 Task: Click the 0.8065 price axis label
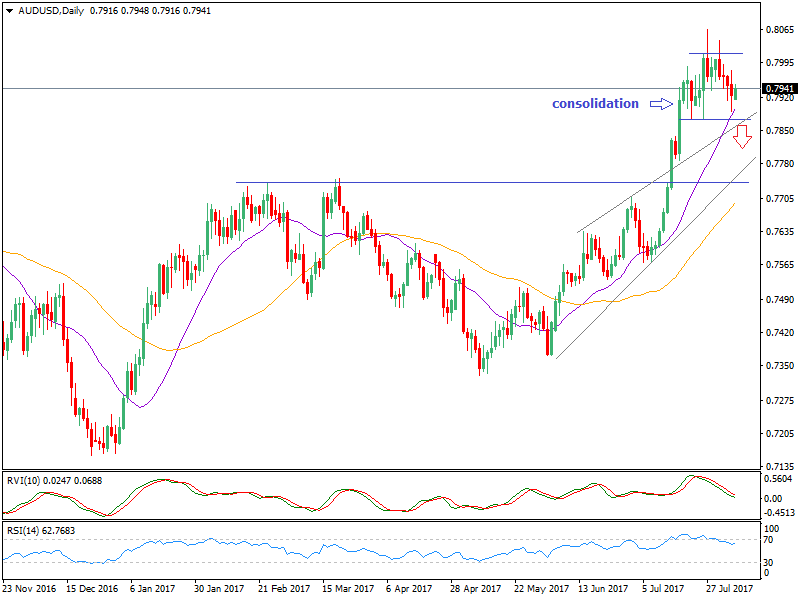click(x=776, y=30)
